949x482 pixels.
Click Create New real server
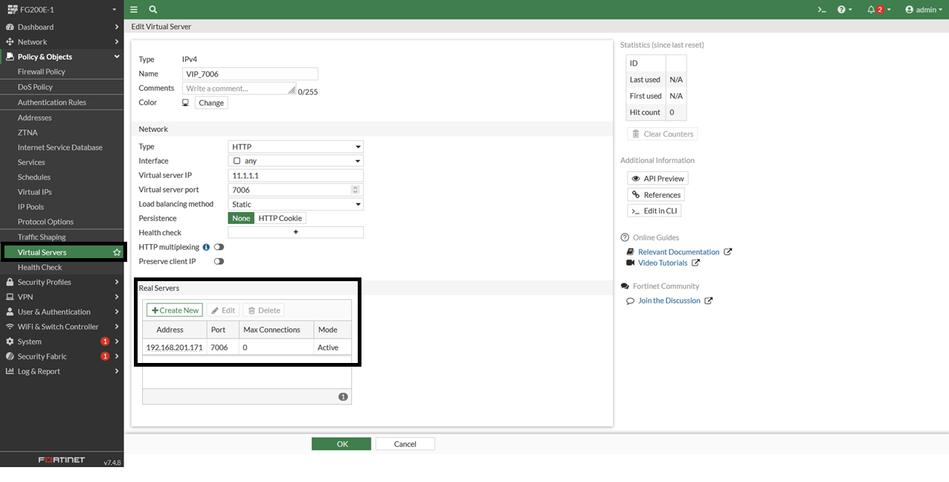pos(174,310)
